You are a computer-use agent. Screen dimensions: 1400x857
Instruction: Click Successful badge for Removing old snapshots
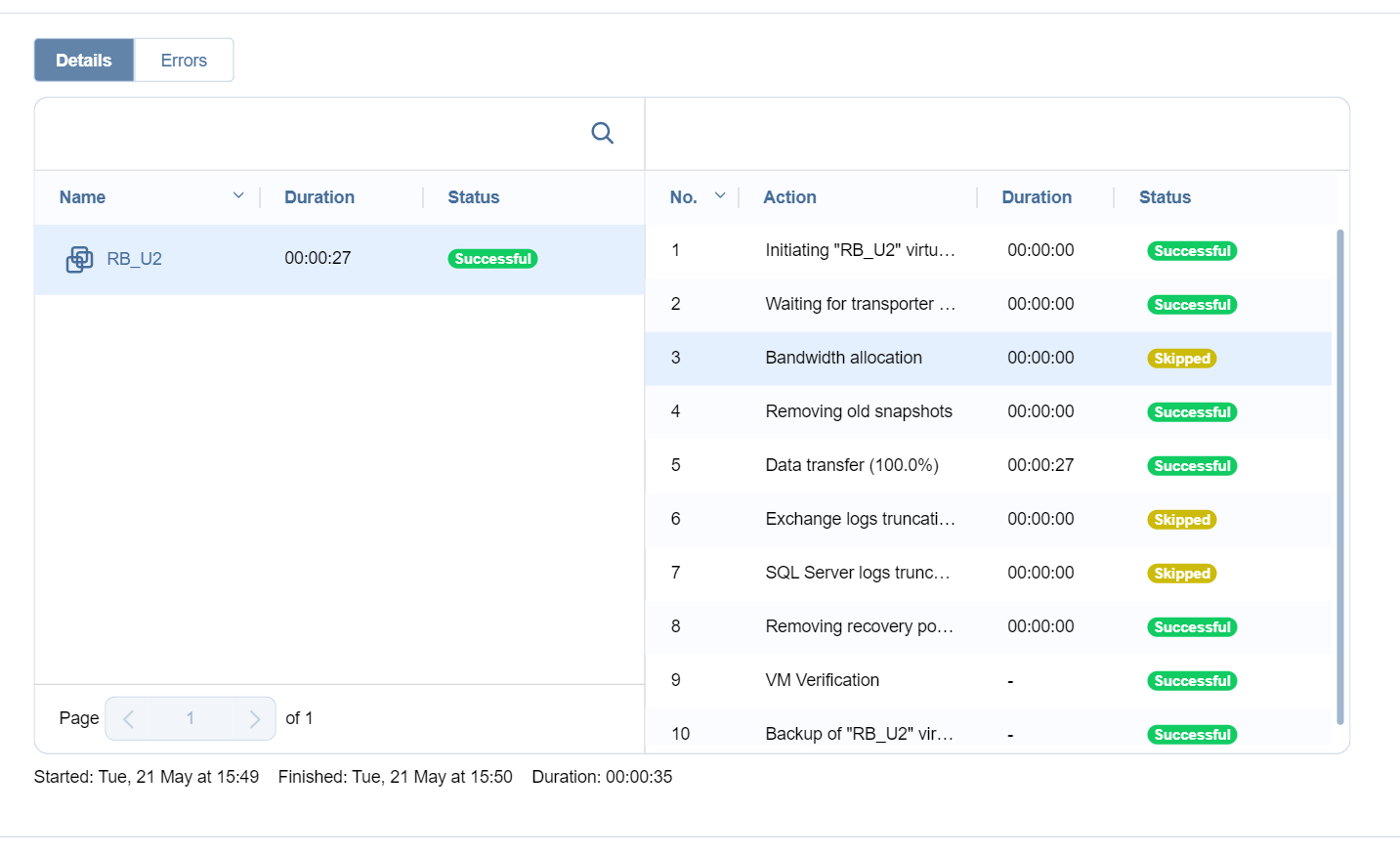1191,412
